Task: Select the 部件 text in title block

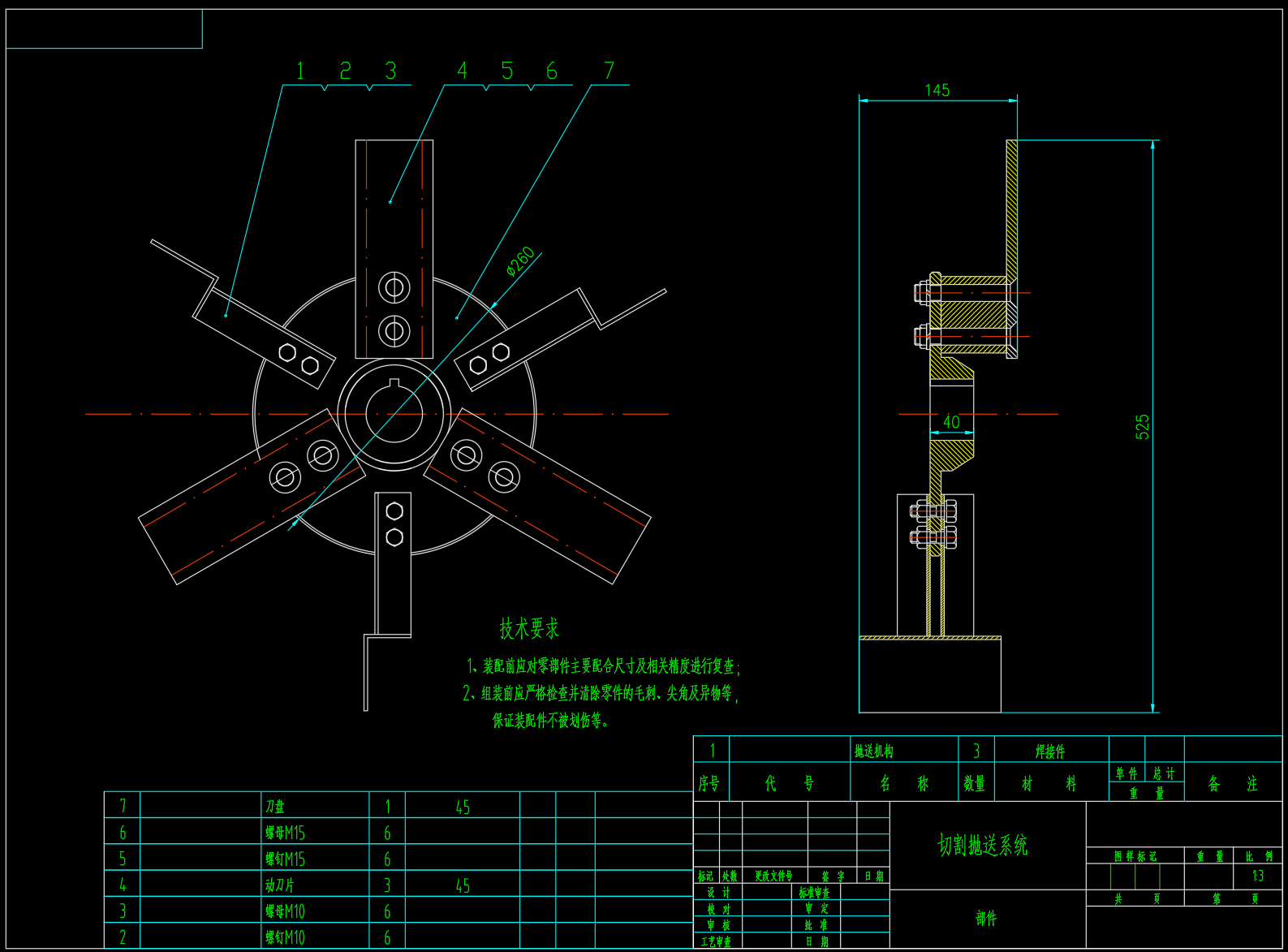Action: coord(986,919)
